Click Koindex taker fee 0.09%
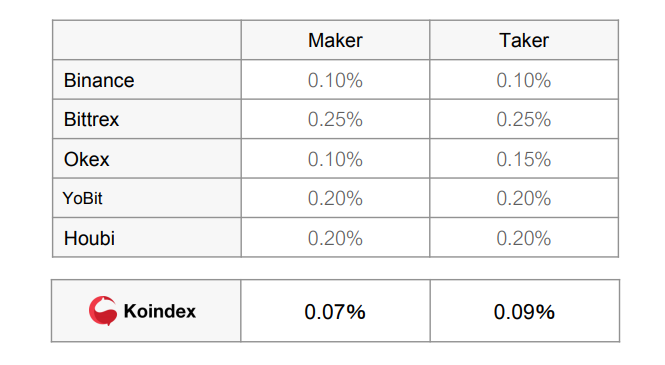665x365 pixels. 524,312
